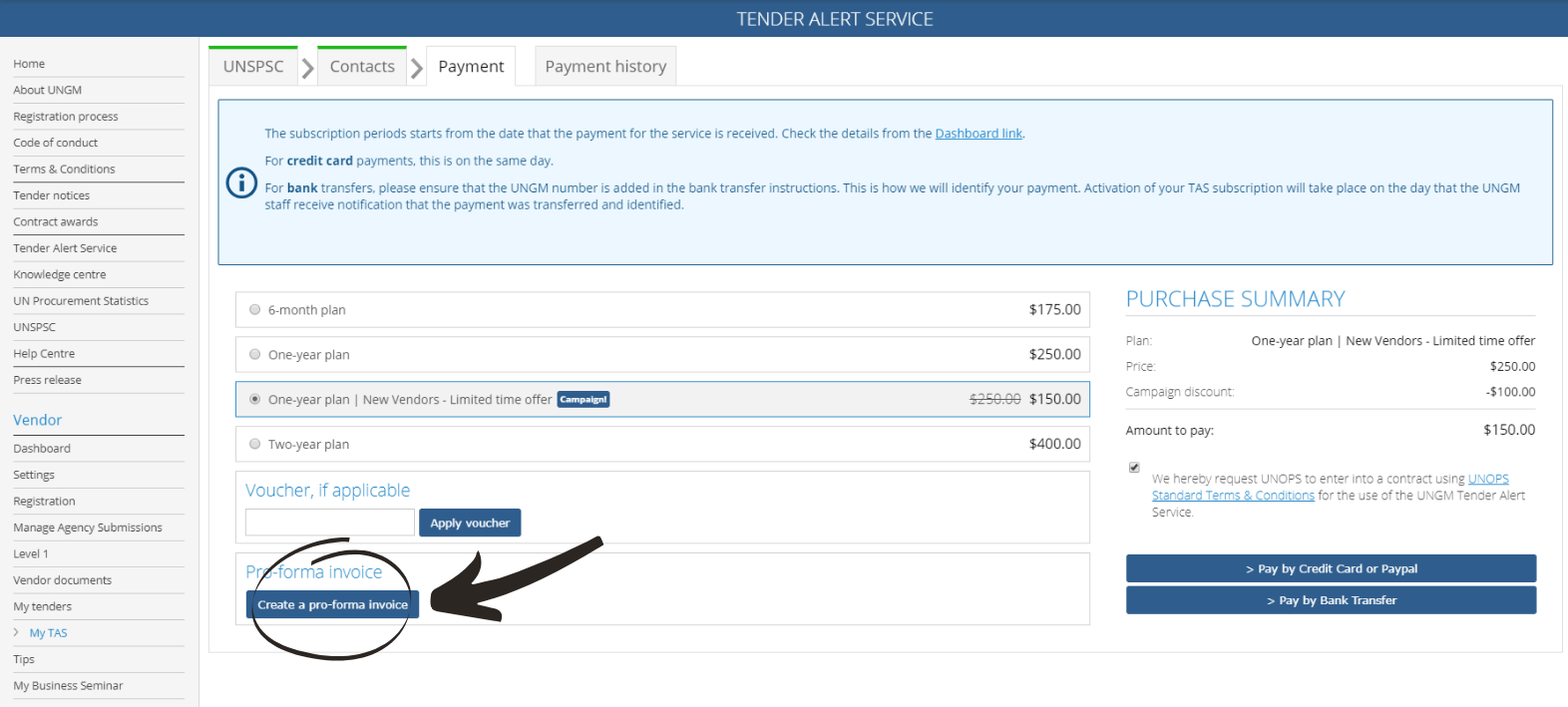1568x707 pixels.
Task: Switch to the UNSPSC tab
Action: click(x=253, y=66)
